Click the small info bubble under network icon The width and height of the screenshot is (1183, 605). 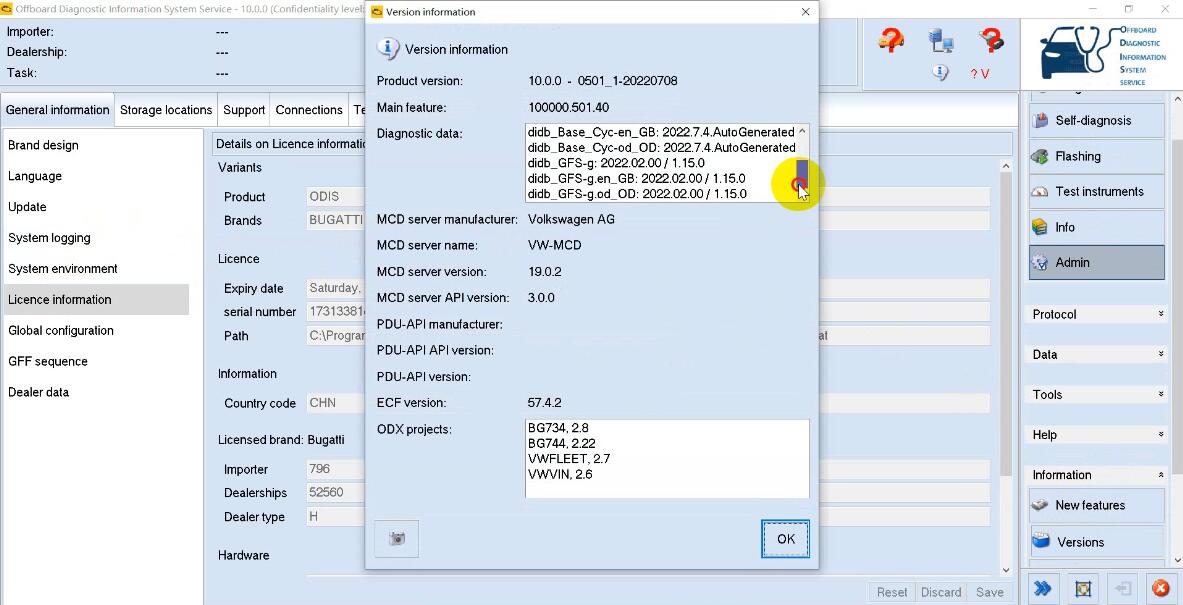(x=939, y=72)
